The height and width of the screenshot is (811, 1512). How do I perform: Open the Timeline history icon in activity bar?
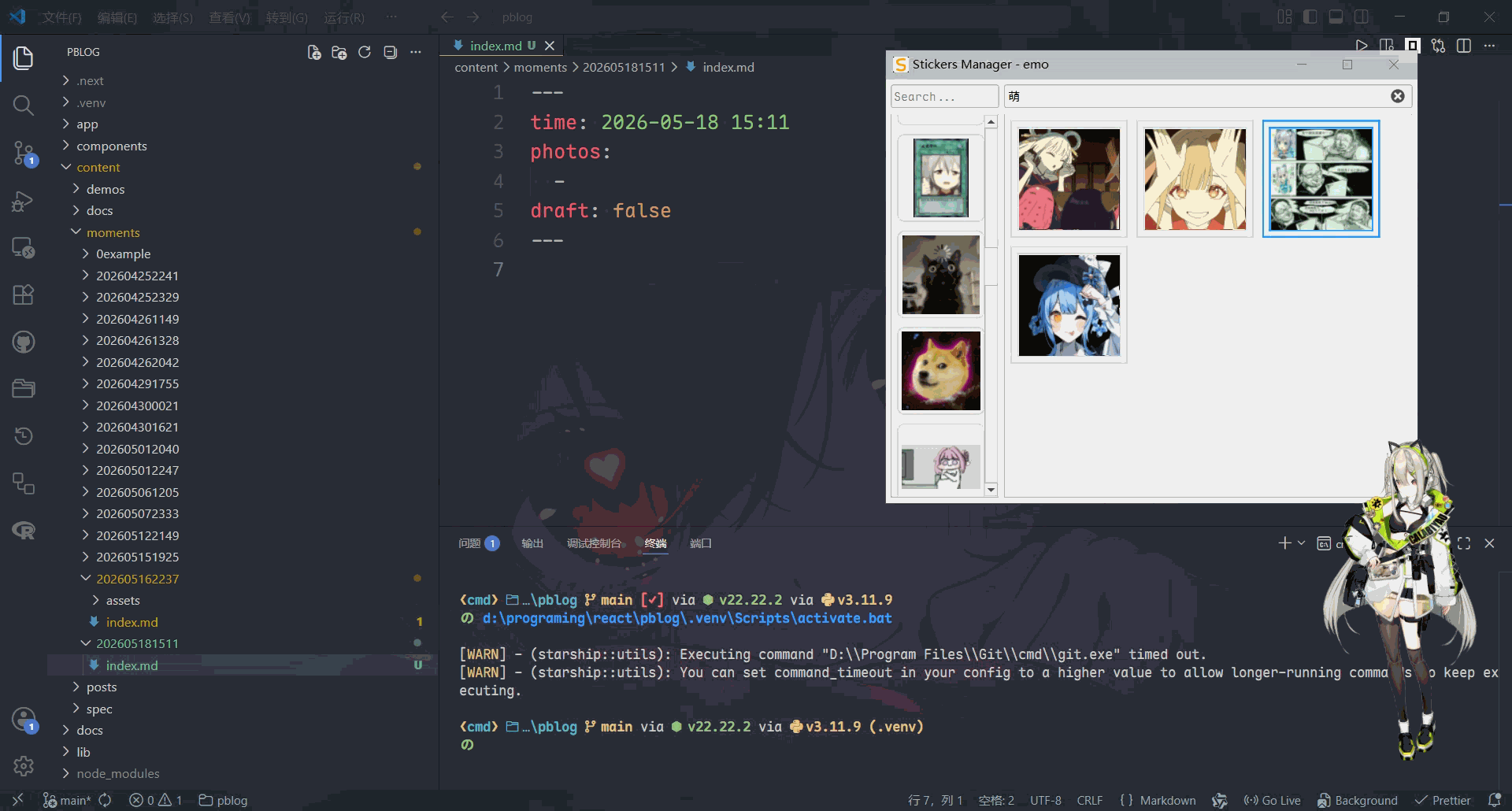(23, 435)
